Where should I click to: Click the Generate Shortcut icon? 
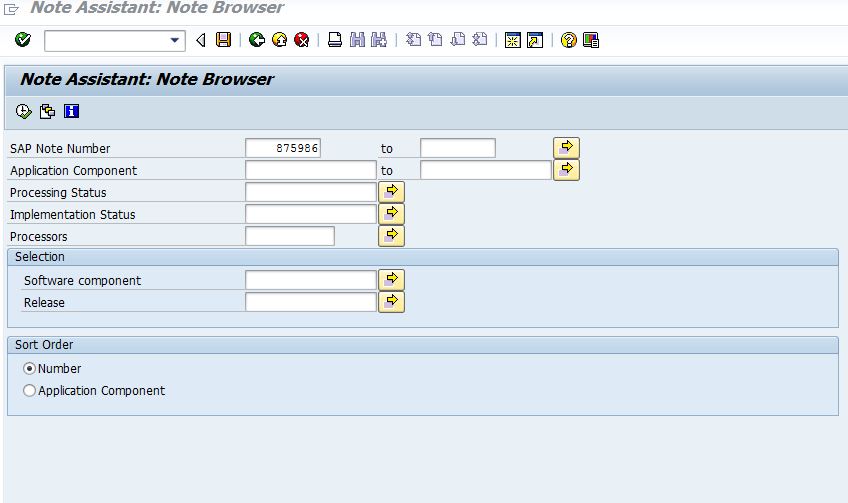pos(535,40)
